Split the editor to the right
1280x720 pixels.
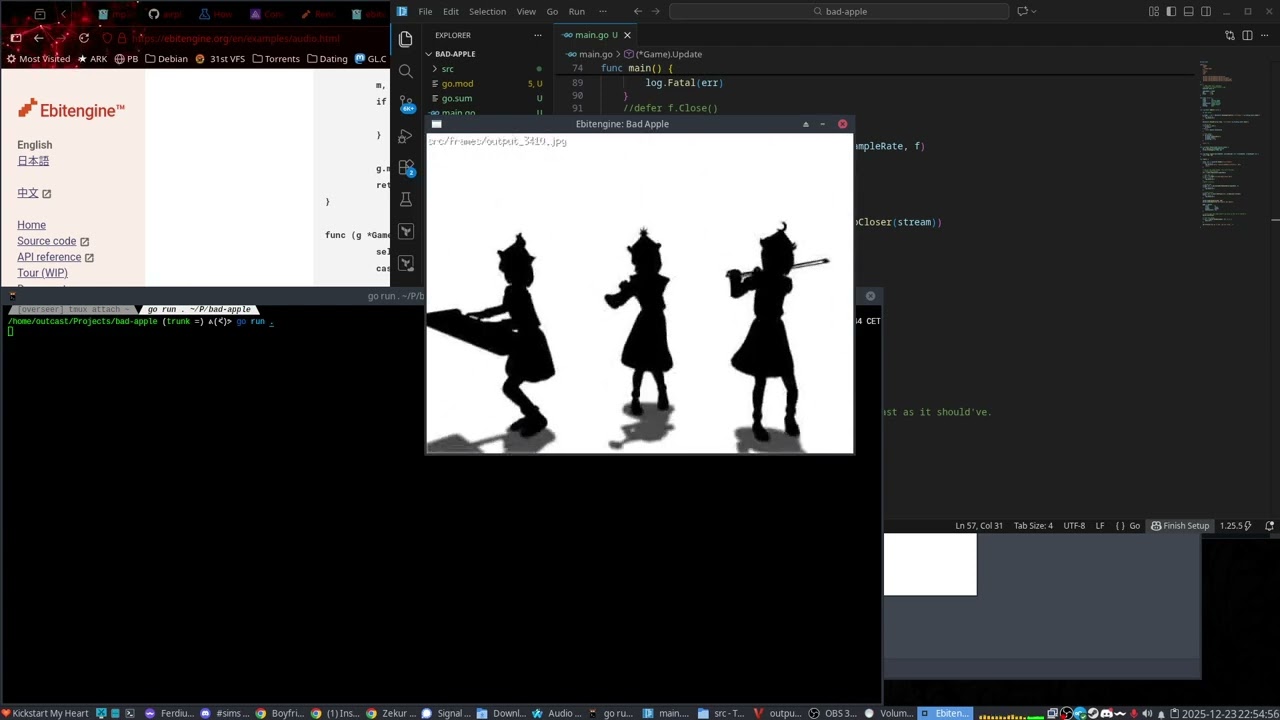(1247, 35)
